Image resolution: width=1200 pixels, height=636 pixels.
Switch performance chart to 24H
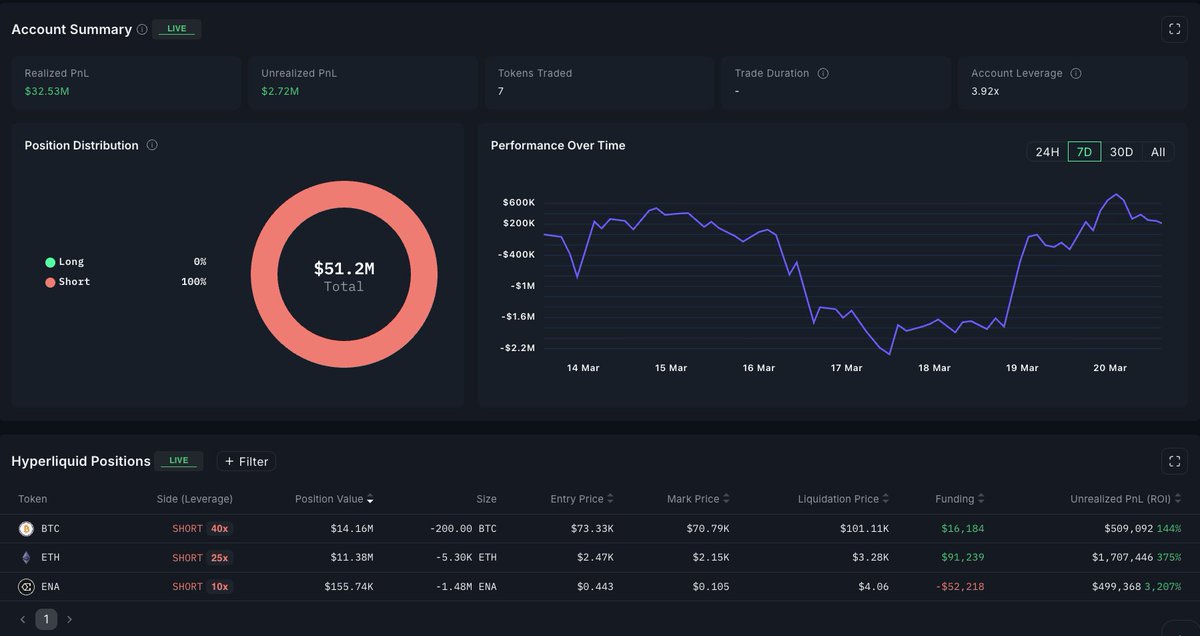[x=1047, y=152]
